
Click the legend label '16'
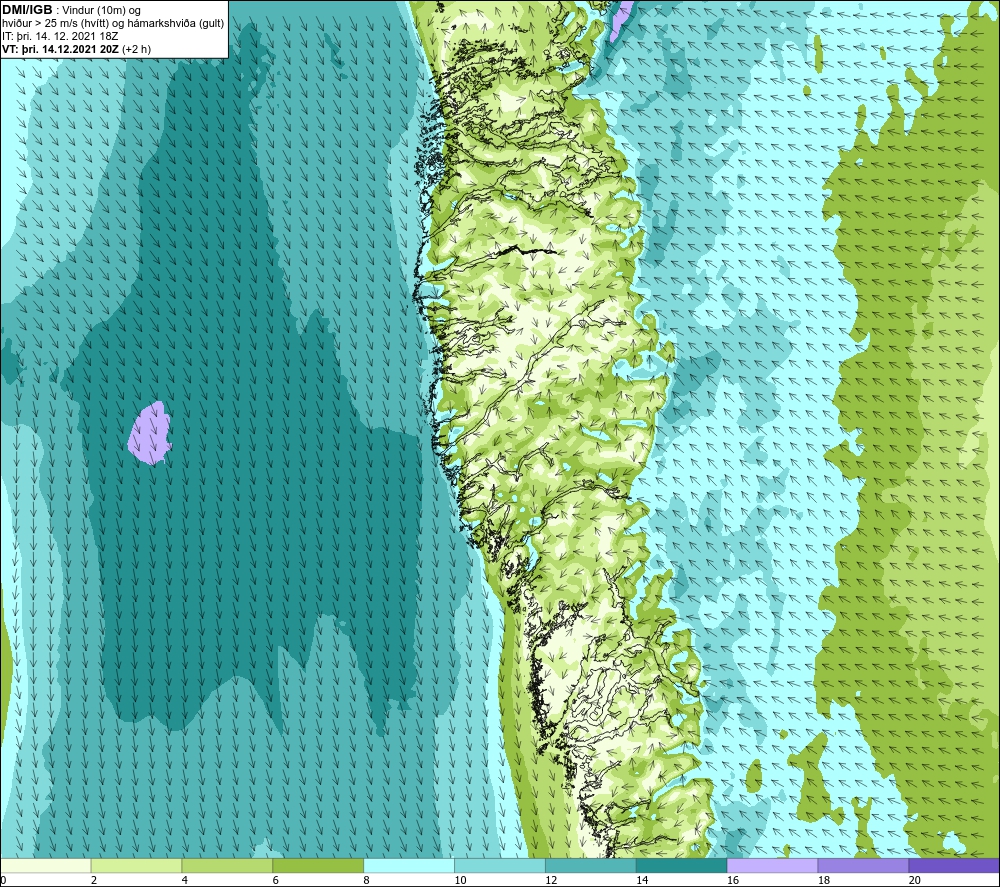point(733,880)
